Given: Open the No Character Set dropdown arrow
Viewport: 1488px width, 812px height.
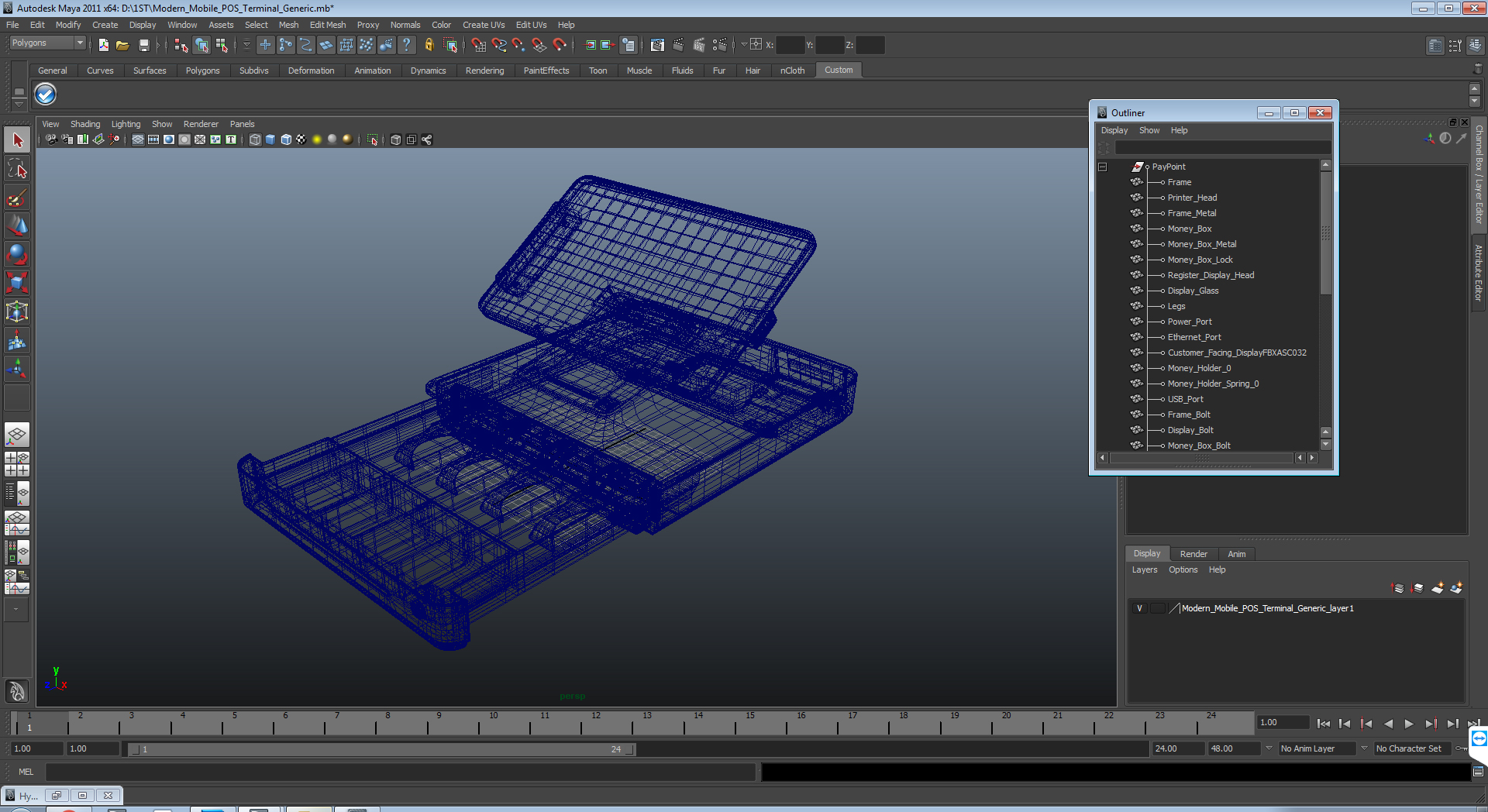Looking at the screenshot, I should [x=1364, y=748].
